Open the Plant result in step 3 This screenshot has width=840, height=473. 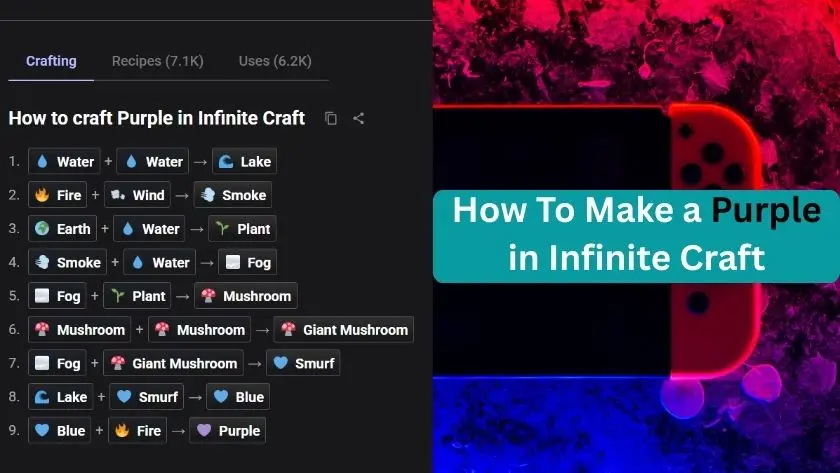[242, 229]
